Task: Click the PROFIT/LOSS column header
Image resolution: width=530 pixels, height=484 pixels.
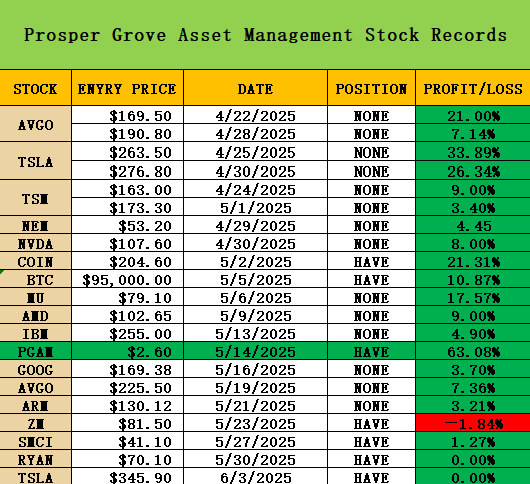Action: coord(473,88)
